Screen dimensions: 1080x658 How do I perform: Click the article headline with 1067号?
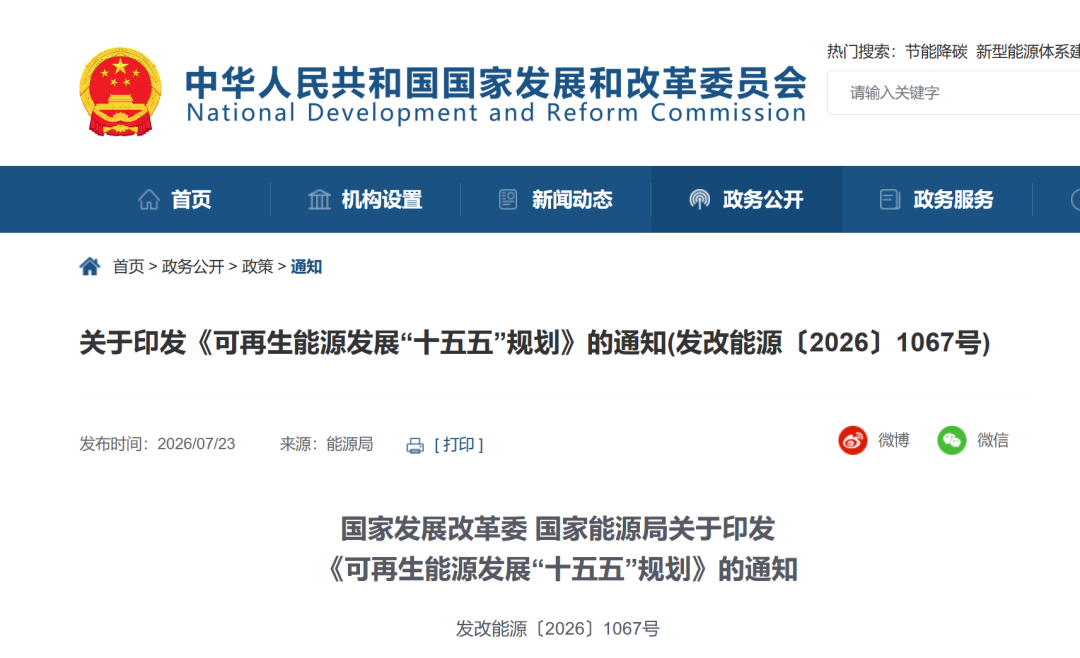click(534, 342)
